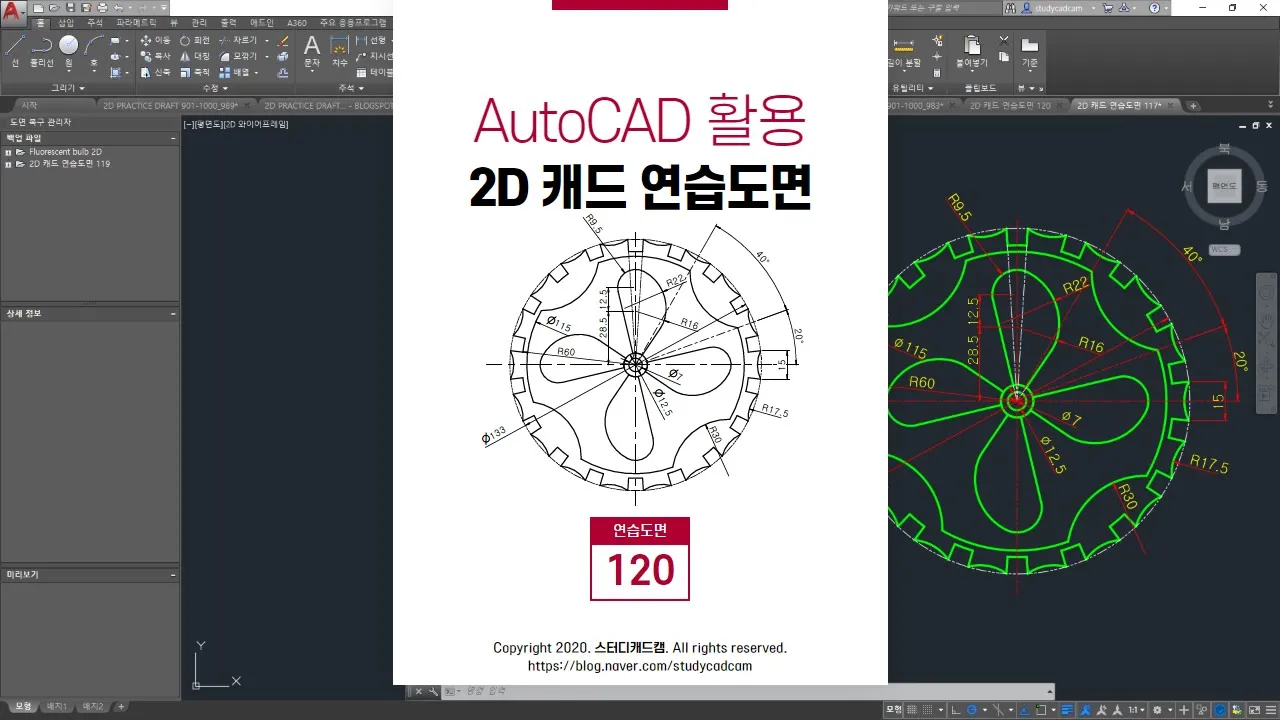Toggle lineweight display in status bar
The width and height of the screenshot is (1280, 720).
pyautogui.click(x=1067, y=710)
